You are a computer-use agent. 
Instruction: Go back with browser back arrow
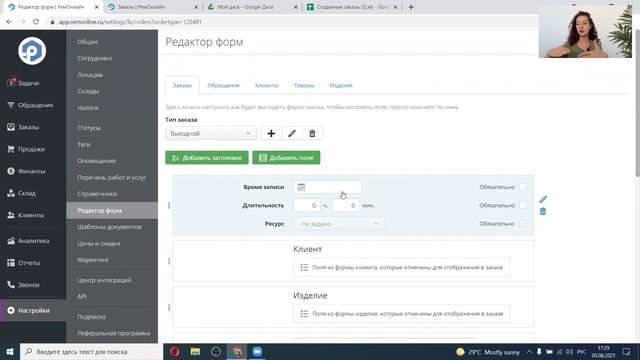click(9, 22)
